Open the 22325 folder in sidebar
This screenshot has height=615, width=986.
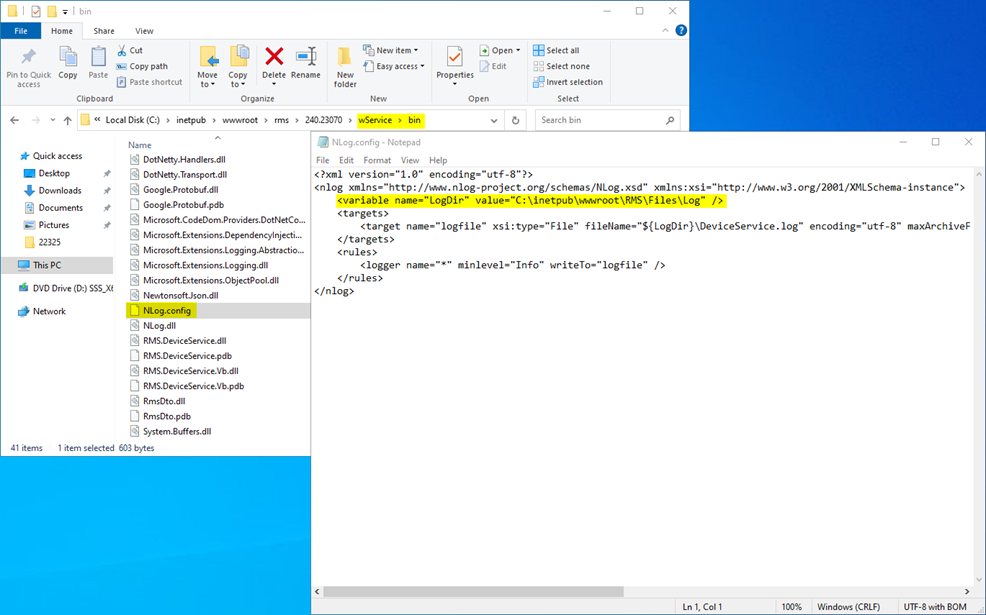[49, 242]
